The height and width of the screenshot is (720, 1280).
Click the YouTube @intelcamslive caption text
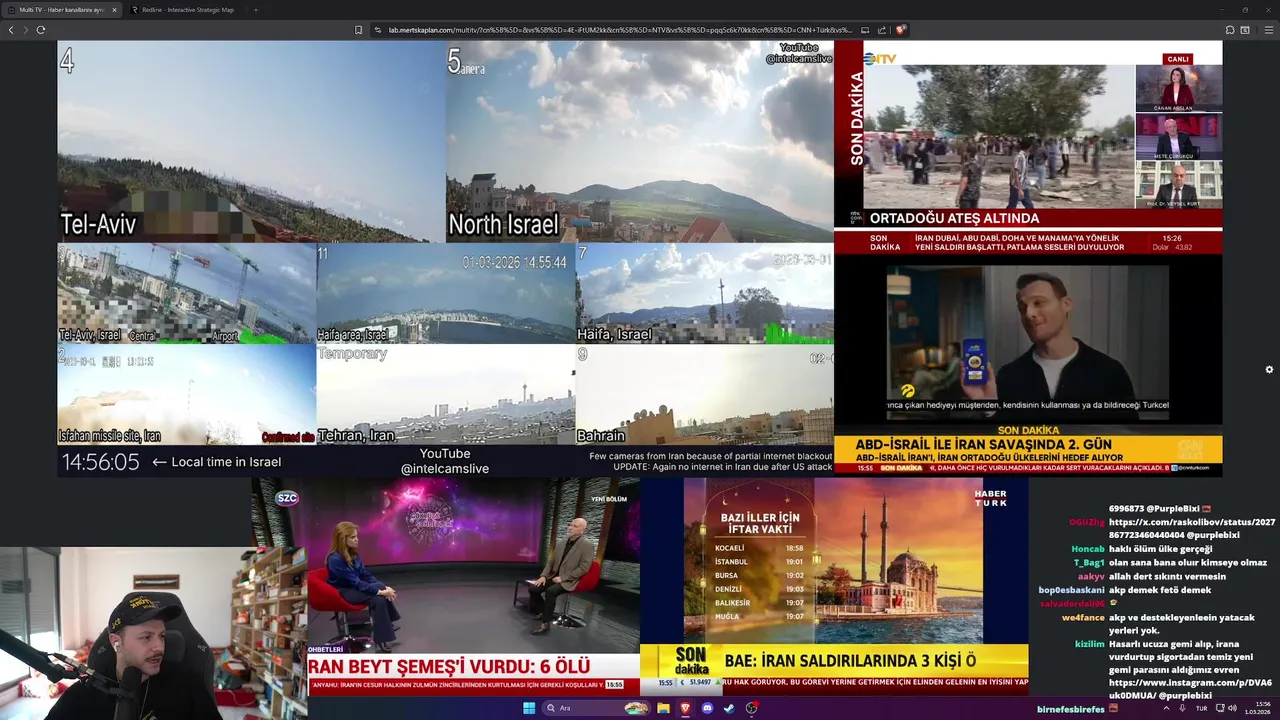pos(445,461)
